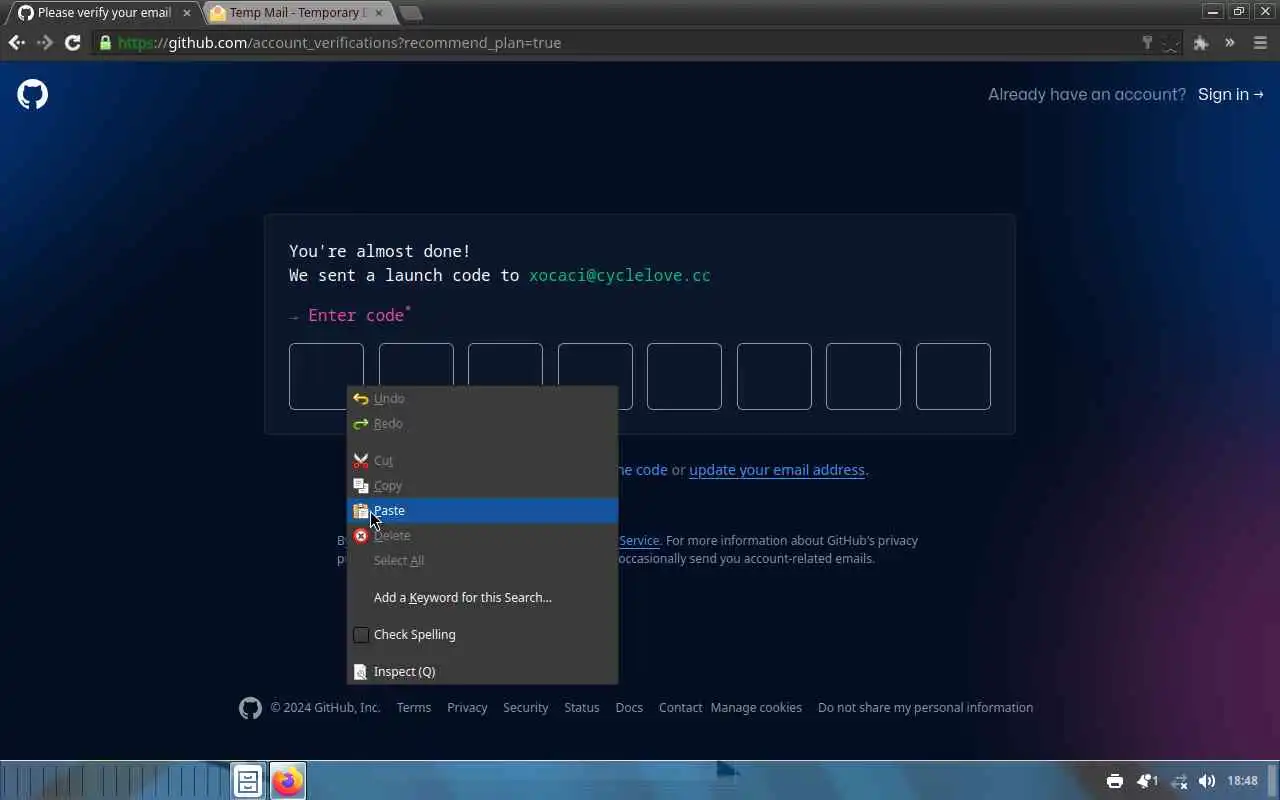Click the 18:48 clock in the tray
The width and height of the screenshot is (1280, 800).
(1242, 781)
